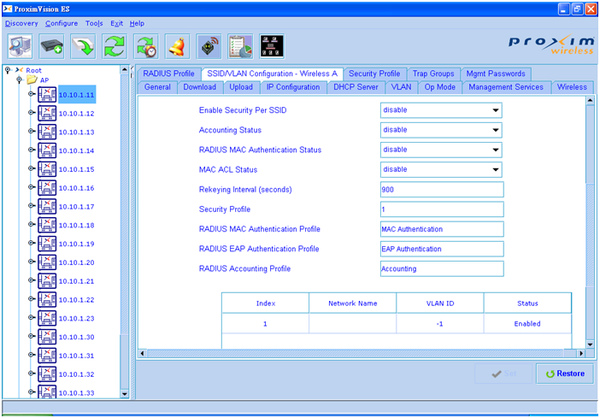Click the device icon for 10.10.1.16
This screenshot has width=600, height=418.
(x=47, y=188)
